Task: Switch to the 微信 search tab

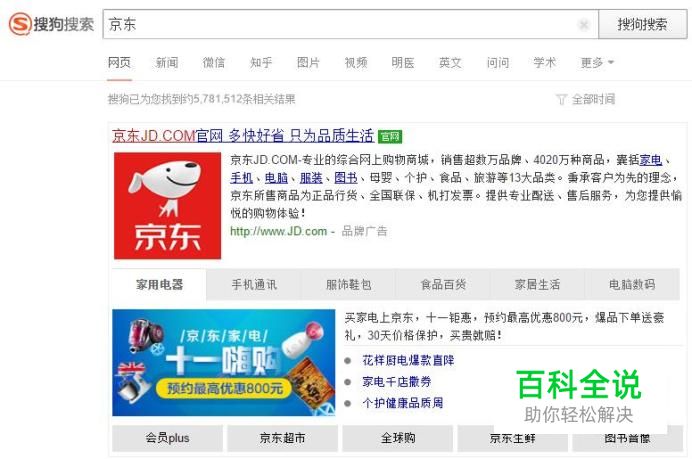Action: (214, 63)
